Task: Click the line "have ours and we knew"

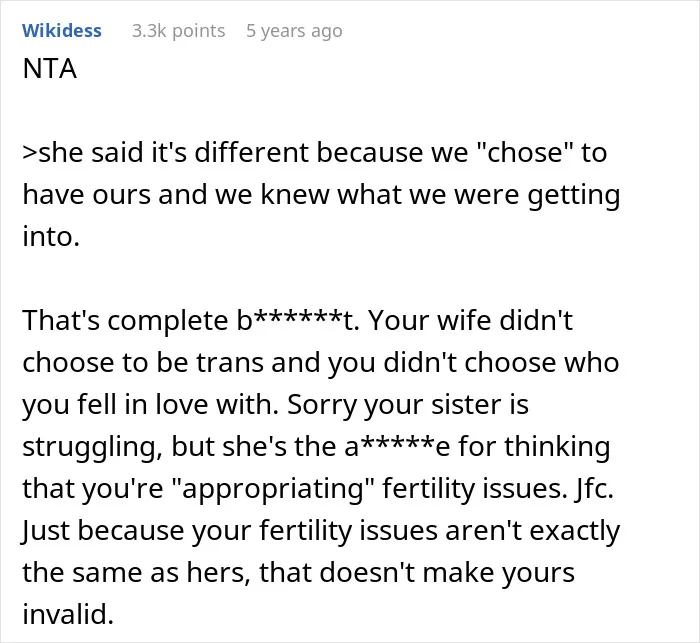Action: click(x=321, y=196)
